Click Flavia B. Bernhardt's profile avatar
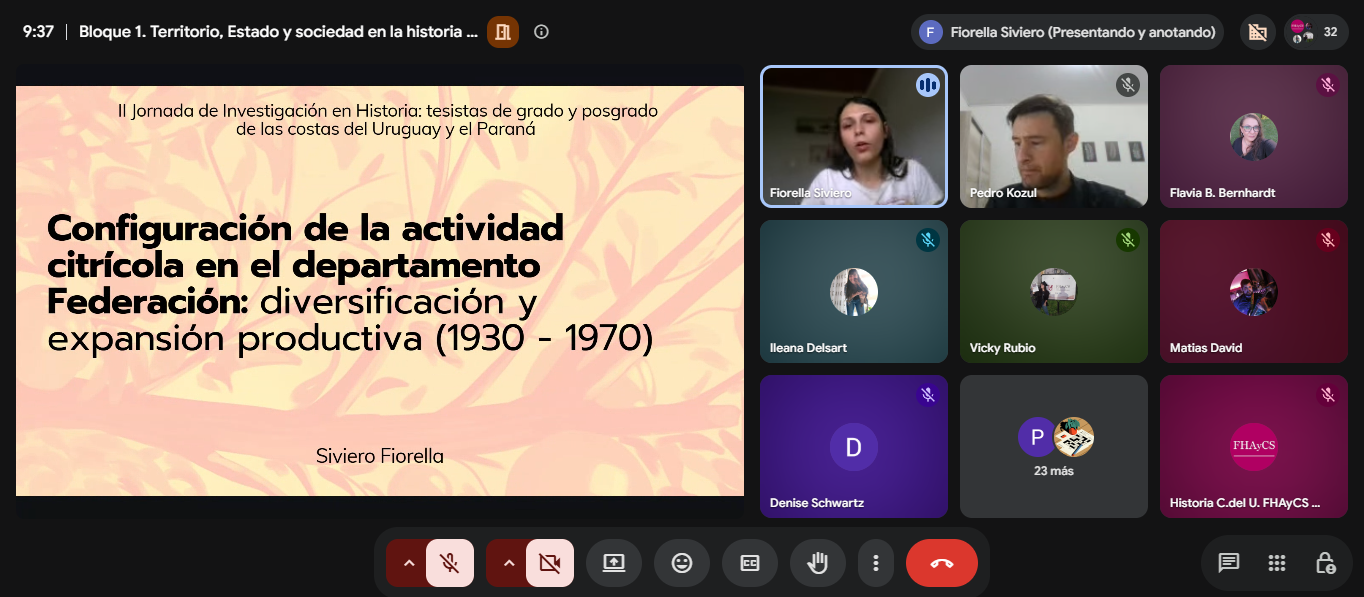The width and height of the screenshot is (1364, 597). pos(1254,137)
